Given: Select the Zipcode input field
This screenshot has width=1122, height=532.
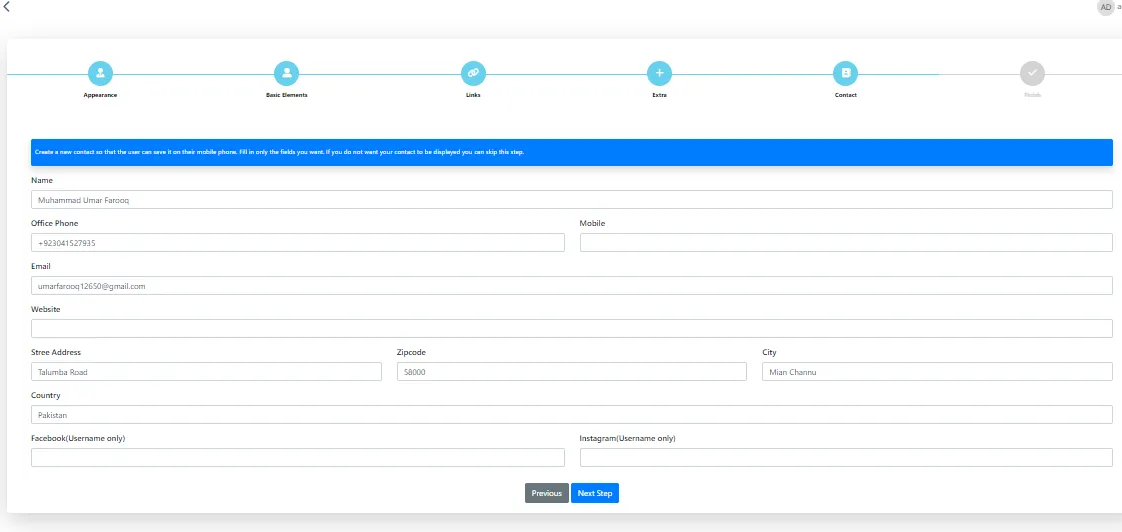Looking at the screenshot, I should (571, 372).
